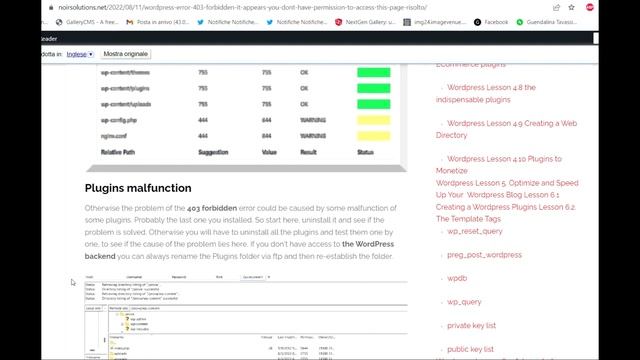Click the Suggestion column header

(213, 152)
